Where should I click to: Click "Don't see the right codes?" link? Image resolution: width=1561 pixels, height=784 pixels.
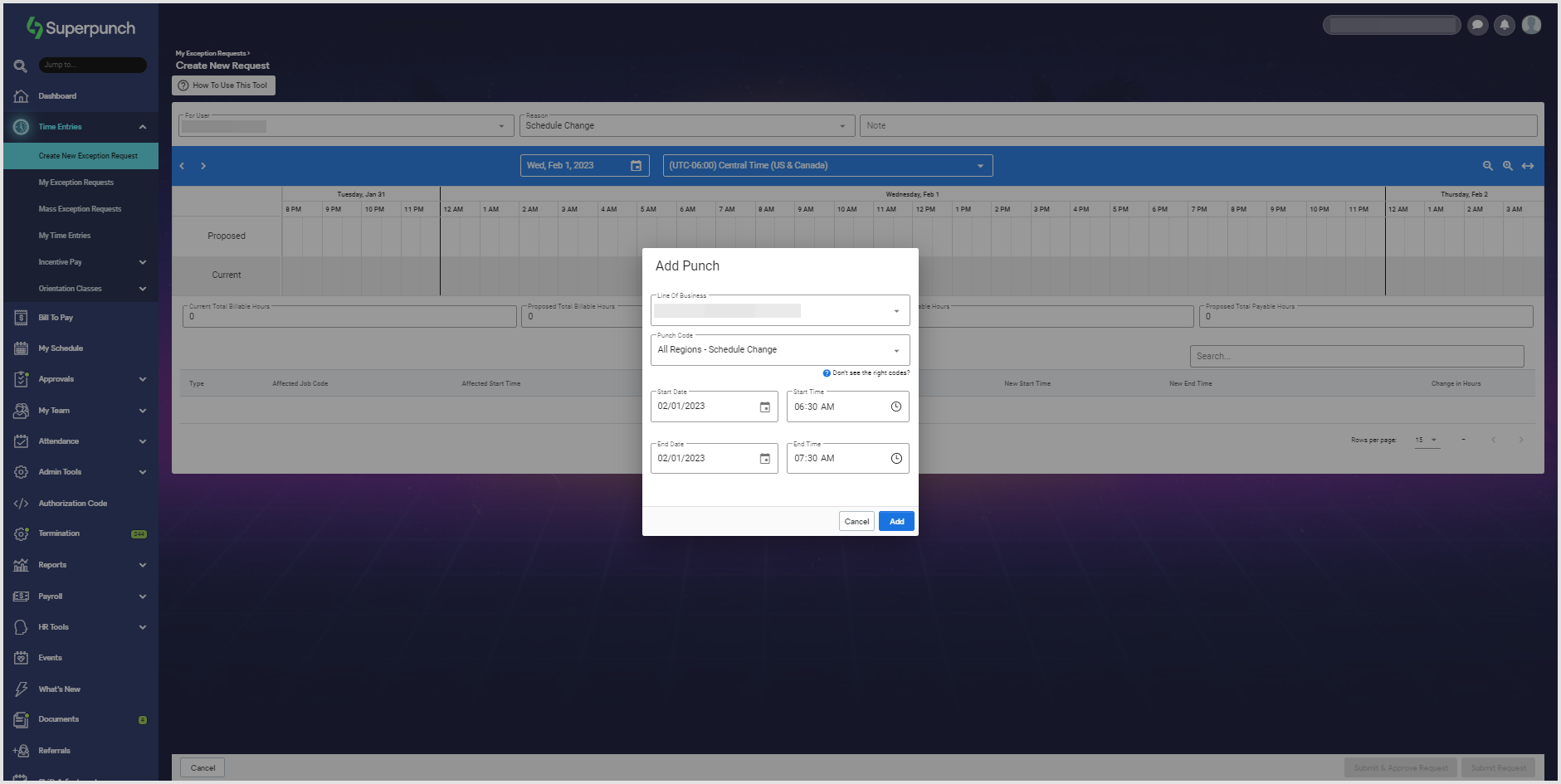coord(870,373)
